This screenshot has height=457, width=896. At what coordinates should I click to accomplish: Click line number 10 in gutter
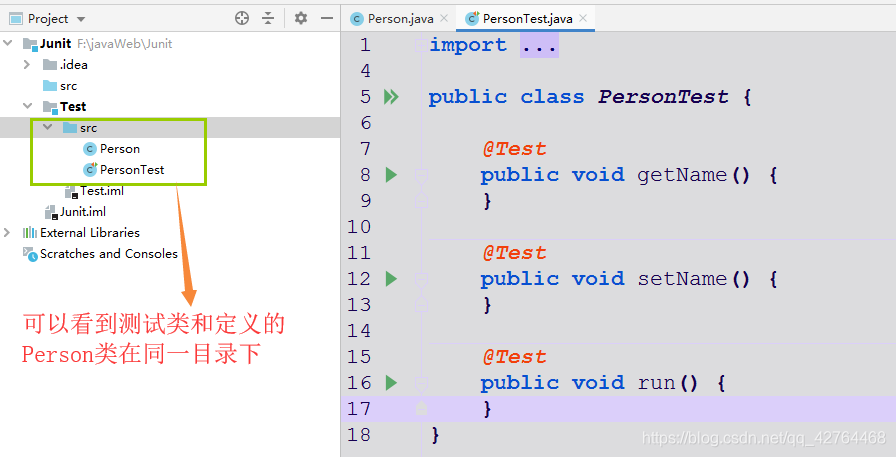tap(359, 227)
